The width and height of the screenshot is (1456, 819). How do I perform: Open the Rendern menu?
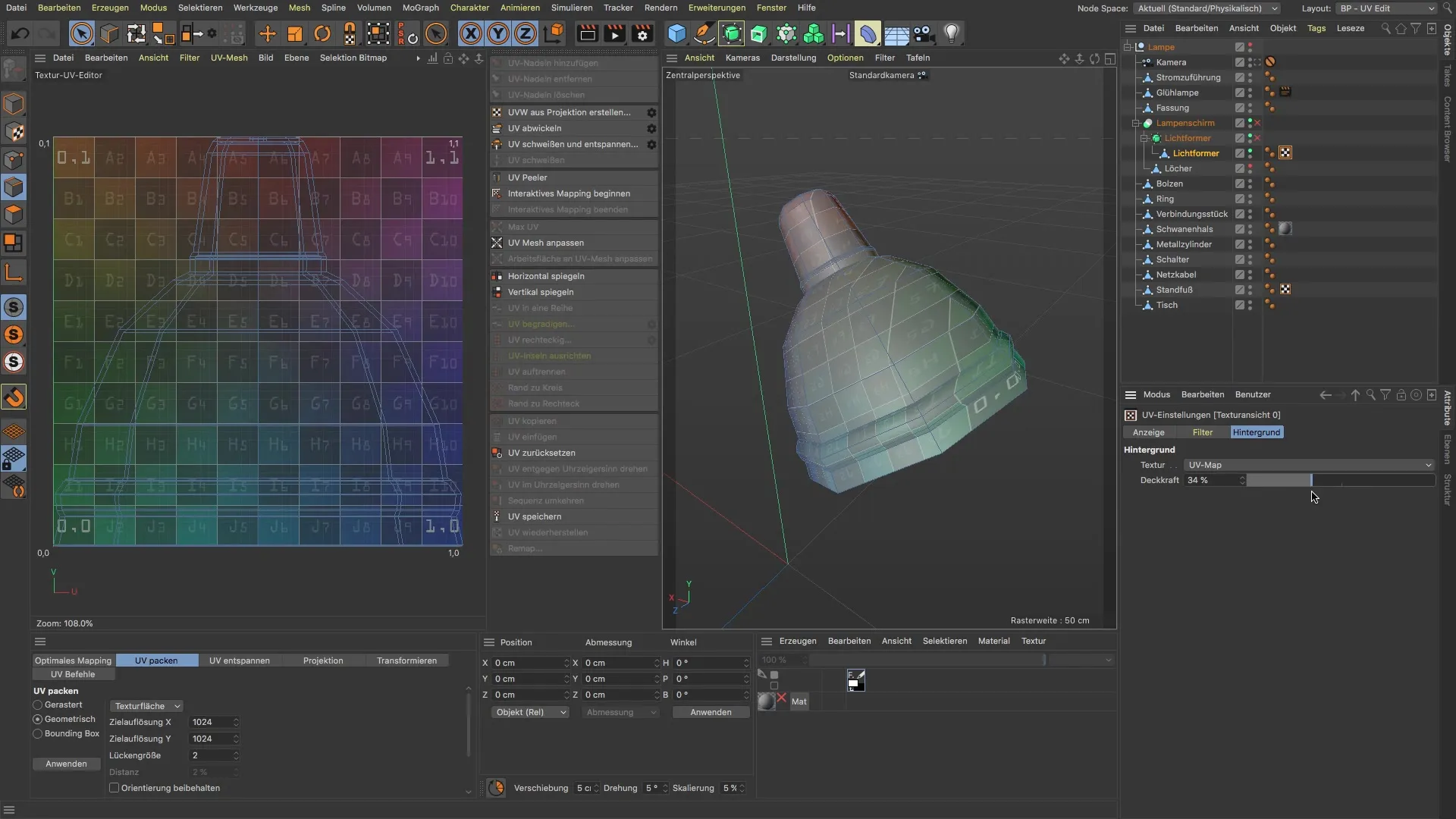pos(661,8)
